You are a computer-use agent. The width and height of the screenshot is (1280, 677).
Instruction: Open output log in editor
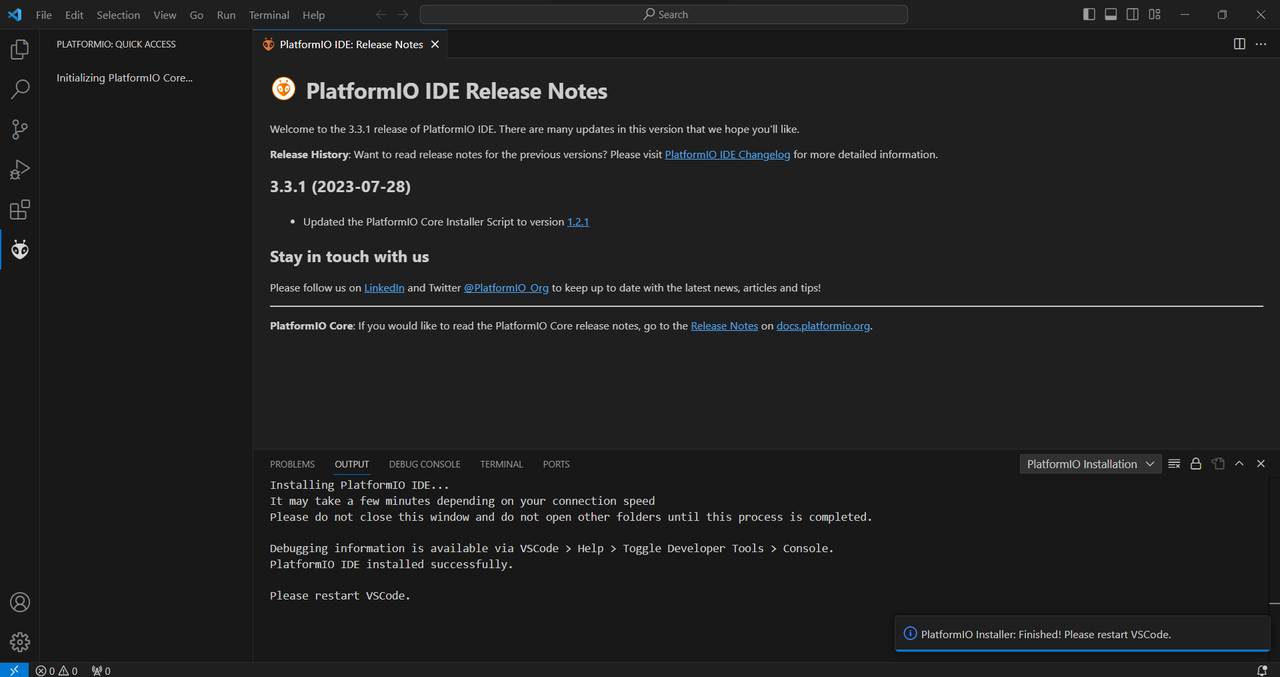(x=1218, y=464)
